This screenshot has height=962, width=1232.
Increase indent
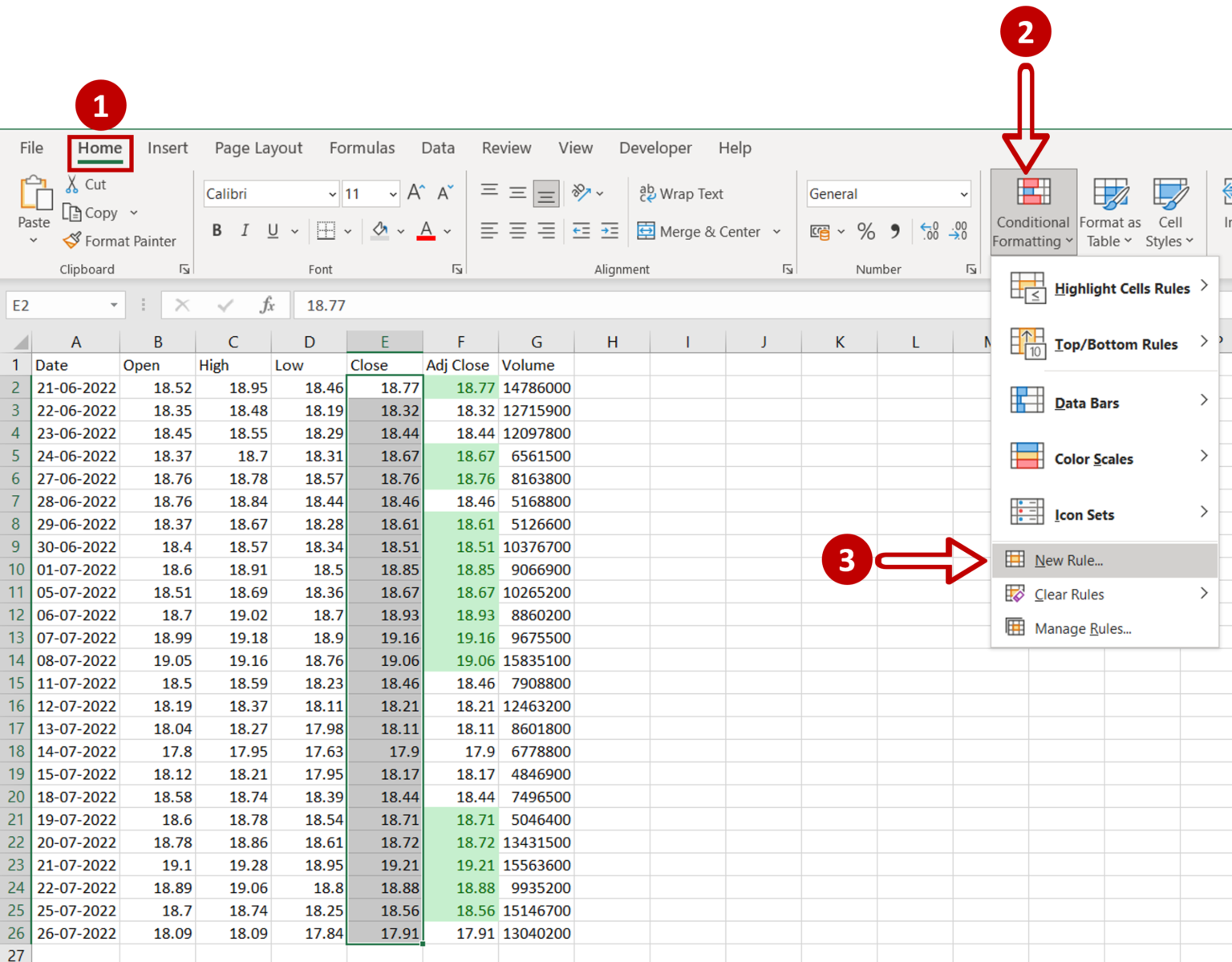coord(610,231)
